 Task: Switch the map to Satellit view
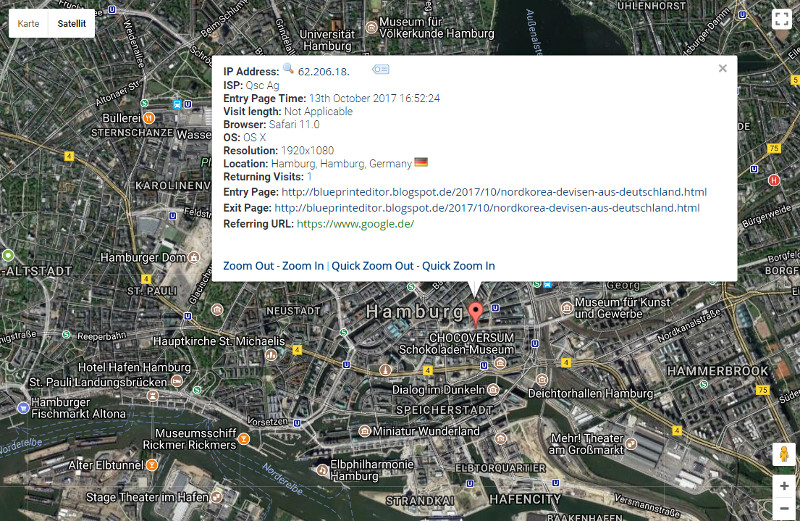point(71,23)
